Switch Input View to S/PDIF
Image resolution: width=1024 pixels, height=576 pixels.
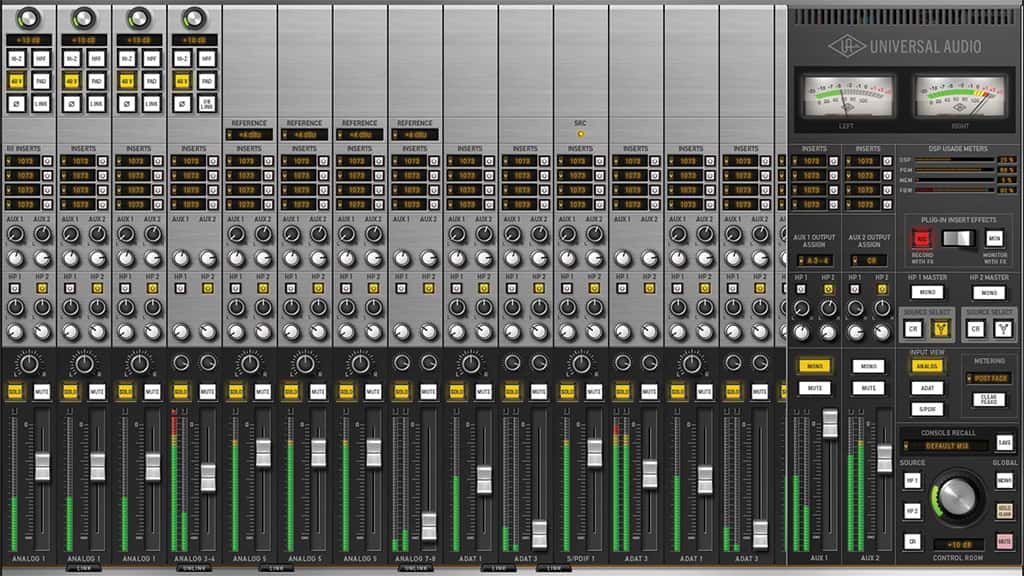pyautogui.click(x=927, y=409)
